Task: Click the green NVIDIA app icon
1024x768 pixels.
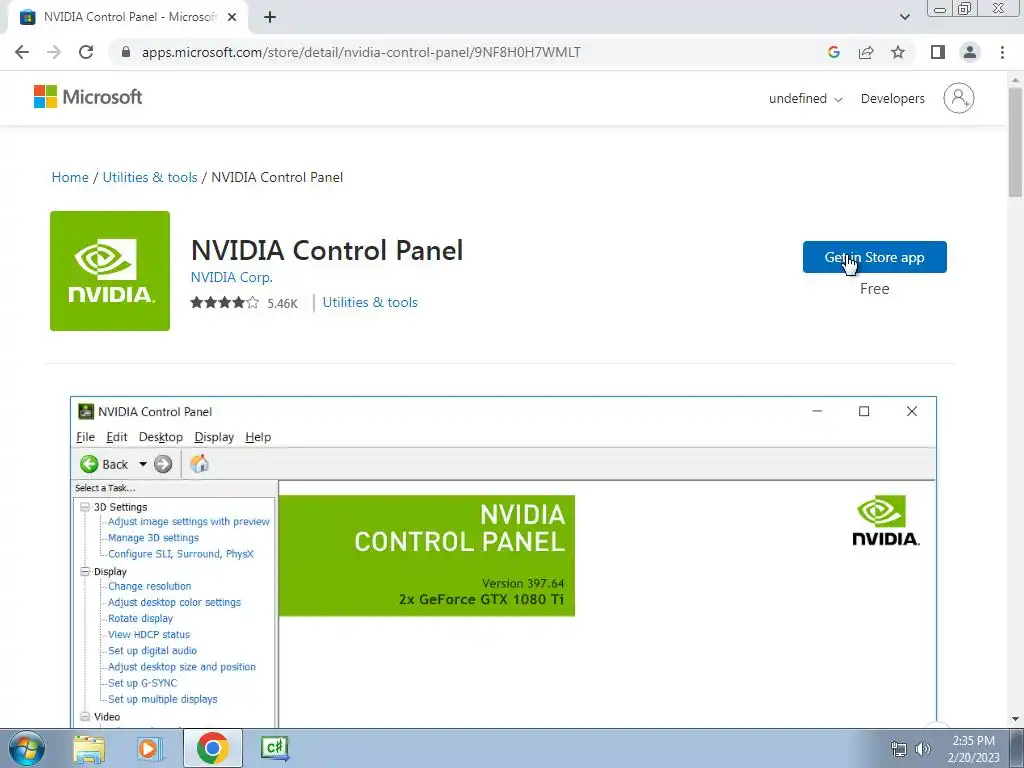Action: coord(110,270)
